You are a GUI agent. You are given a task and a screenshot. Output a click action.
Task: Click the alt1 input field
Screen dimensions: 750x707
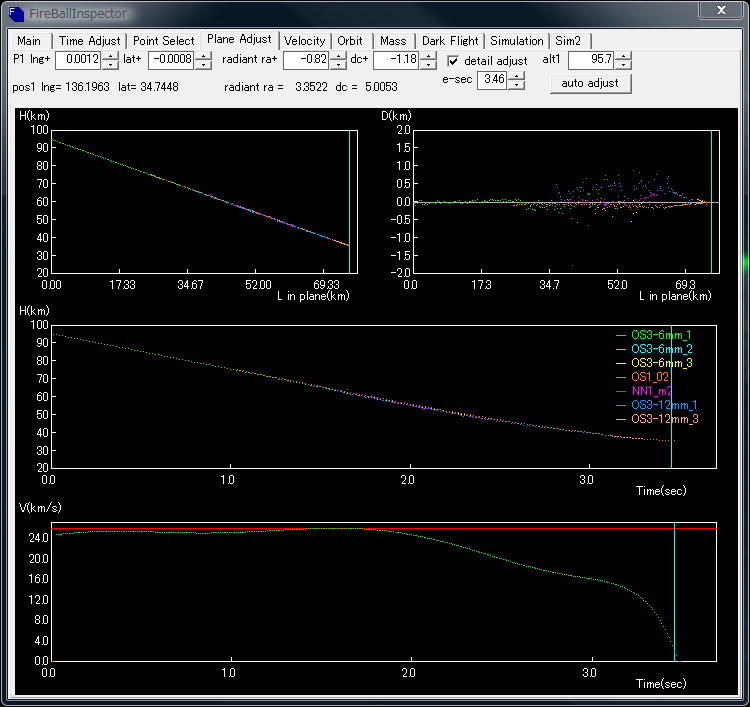591,60
